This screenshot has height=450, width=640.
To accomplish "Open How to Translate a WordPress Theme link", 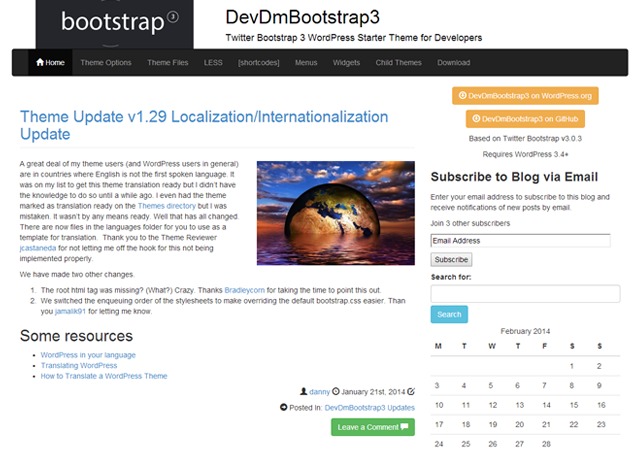I will [104, 376].
